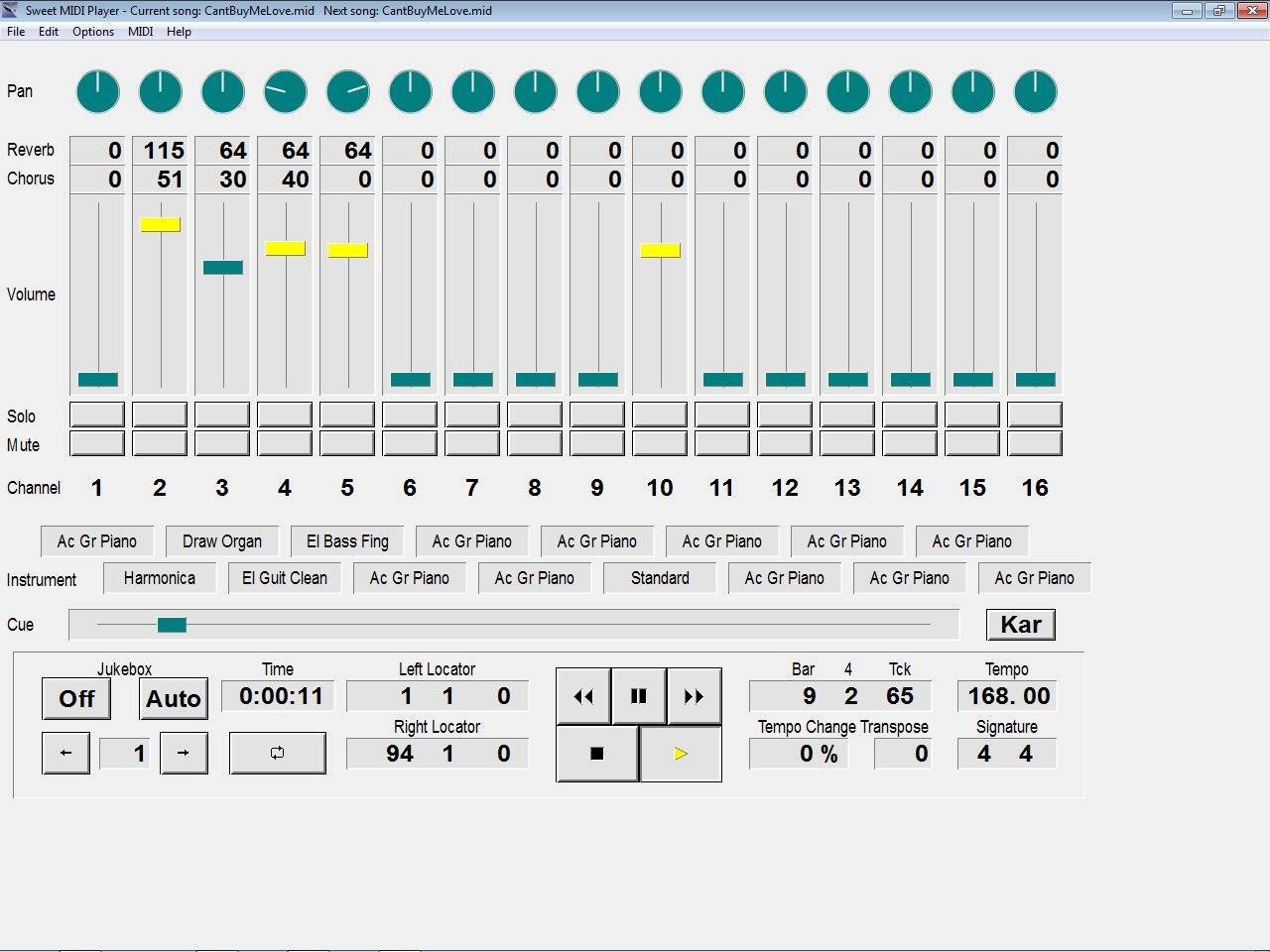Open the MIDI menu
This screenshot has width=1270, height=952.
[x=140, y=31]
